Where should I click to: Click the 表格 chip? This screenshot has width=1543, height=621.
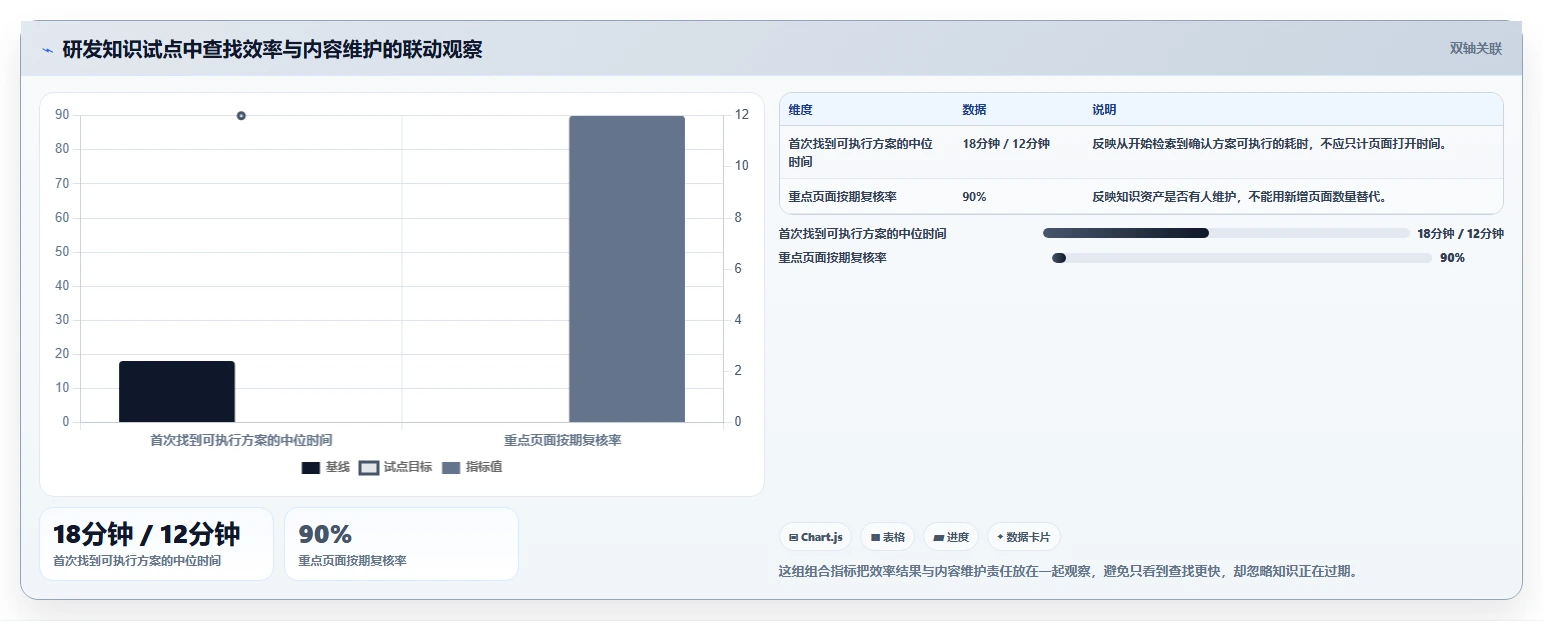(x=888, y=537)
